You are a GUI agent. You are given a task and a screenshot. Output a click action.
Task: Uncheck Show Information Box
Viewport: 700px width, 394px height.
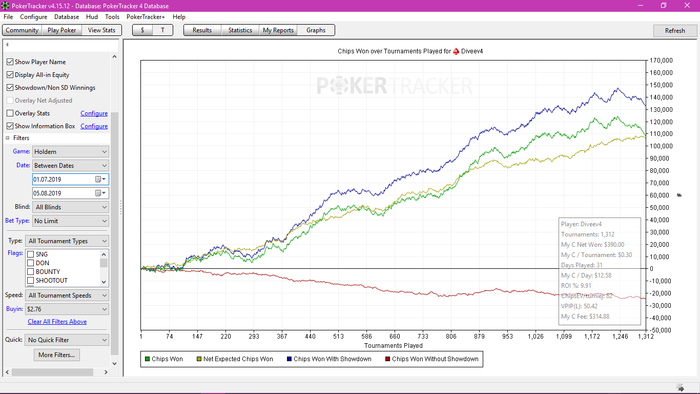10,126
